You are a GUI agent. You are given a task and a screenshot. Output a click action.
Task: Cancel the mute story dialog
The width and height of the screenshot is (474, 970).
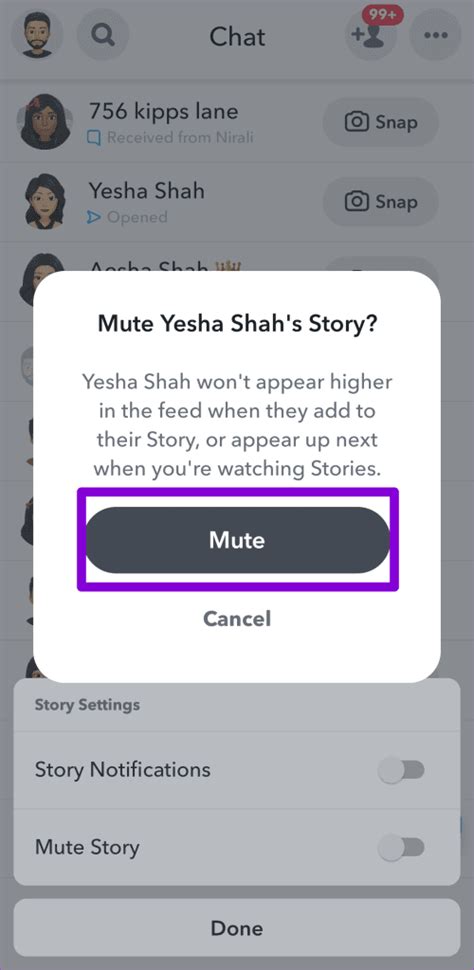click(x=237, y=619)
